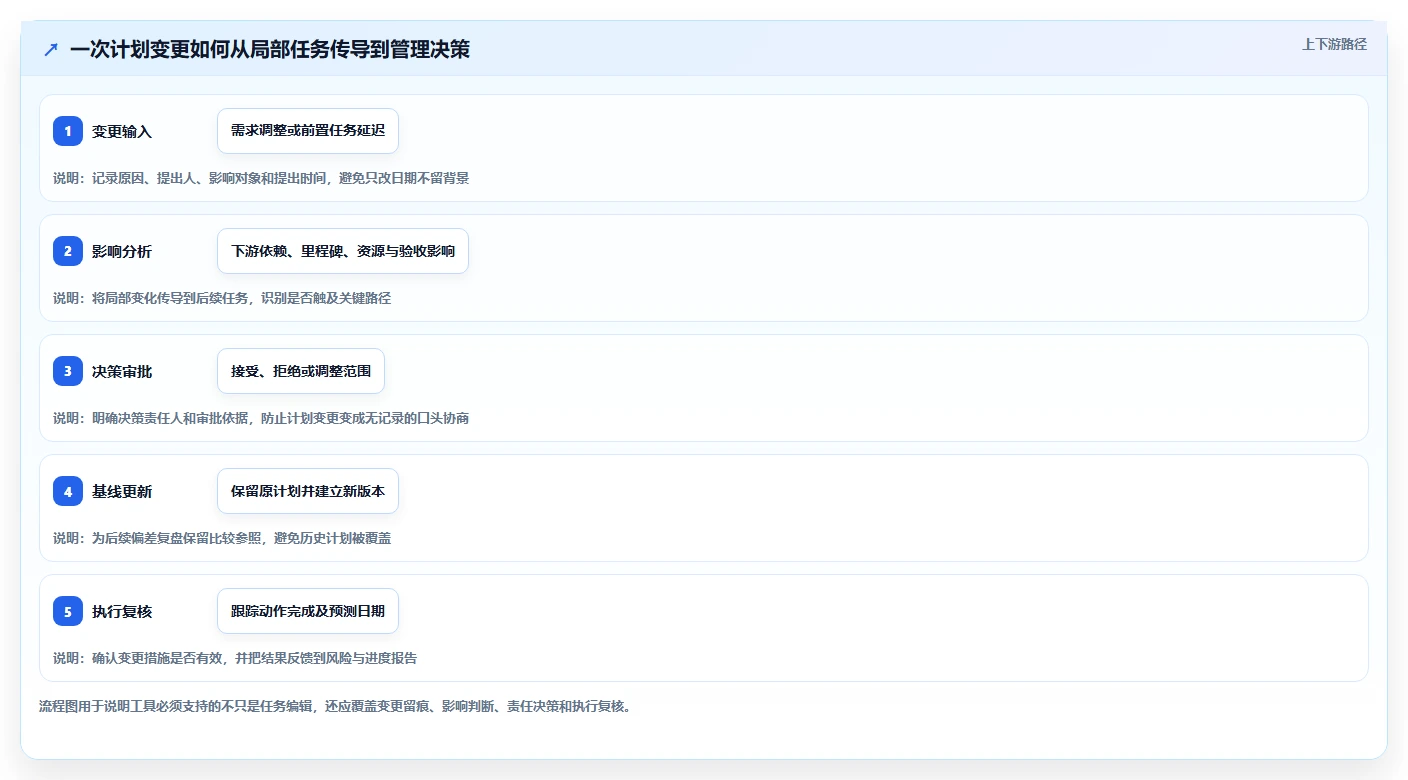Click the 跟踪动作完成及预测日期 chip
The width and height of the screenshot is (1408, 780).
[x=308, y=611]
